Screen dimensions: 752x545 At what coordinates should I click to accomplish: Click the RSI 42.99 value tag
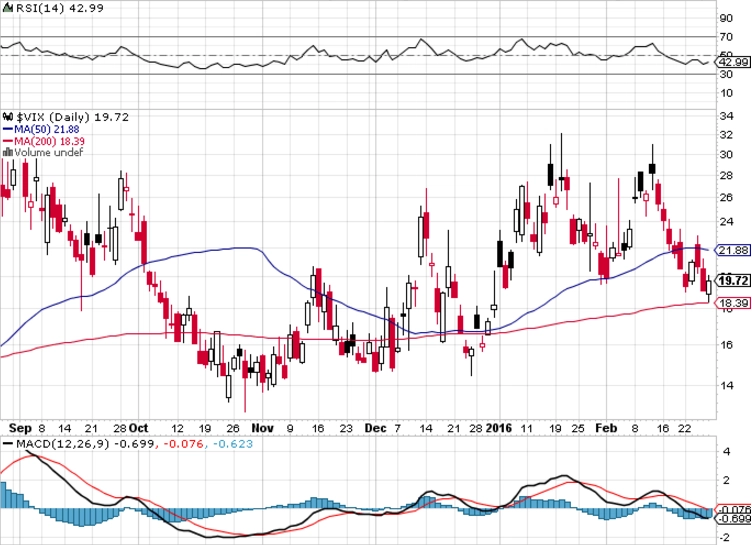tap(733, 62)
